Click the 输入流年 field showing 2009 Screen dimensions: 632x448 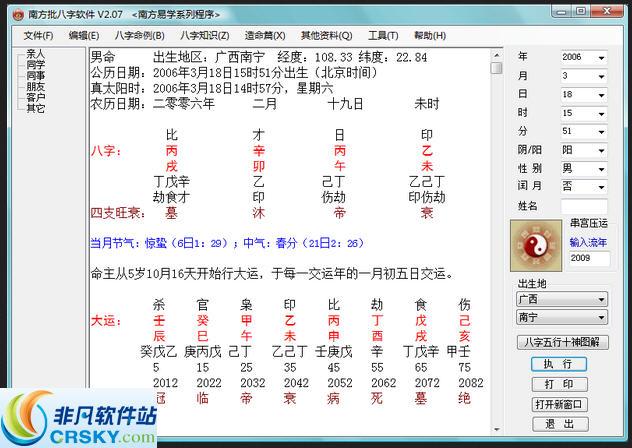589,258
